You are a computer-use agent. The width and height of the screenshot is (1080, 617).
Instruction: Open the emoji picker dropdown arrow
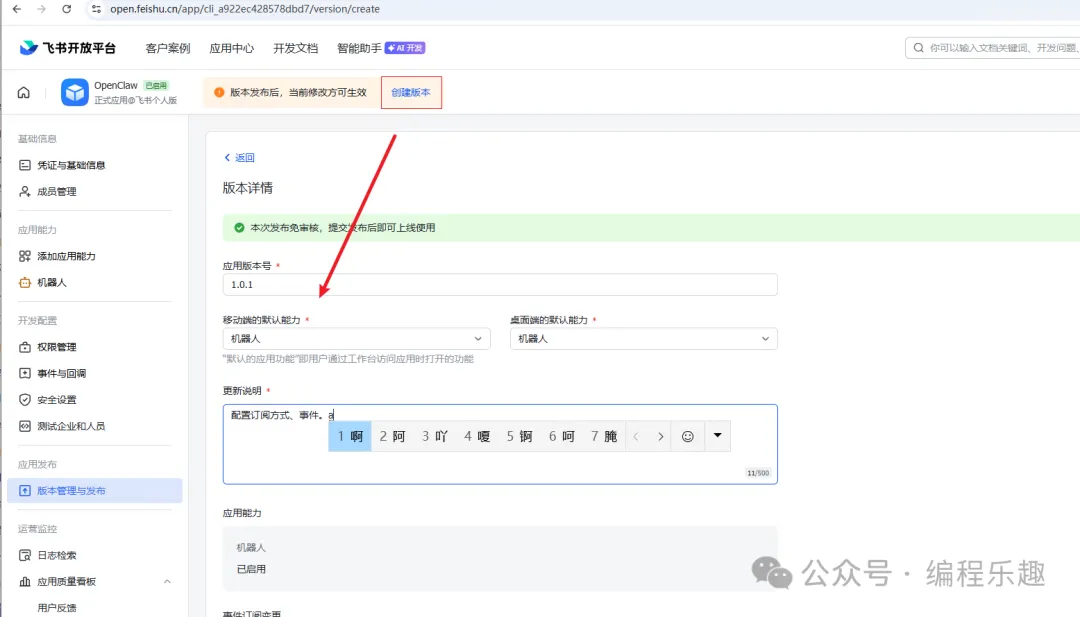pyautogui.click(x=716, y=435)
